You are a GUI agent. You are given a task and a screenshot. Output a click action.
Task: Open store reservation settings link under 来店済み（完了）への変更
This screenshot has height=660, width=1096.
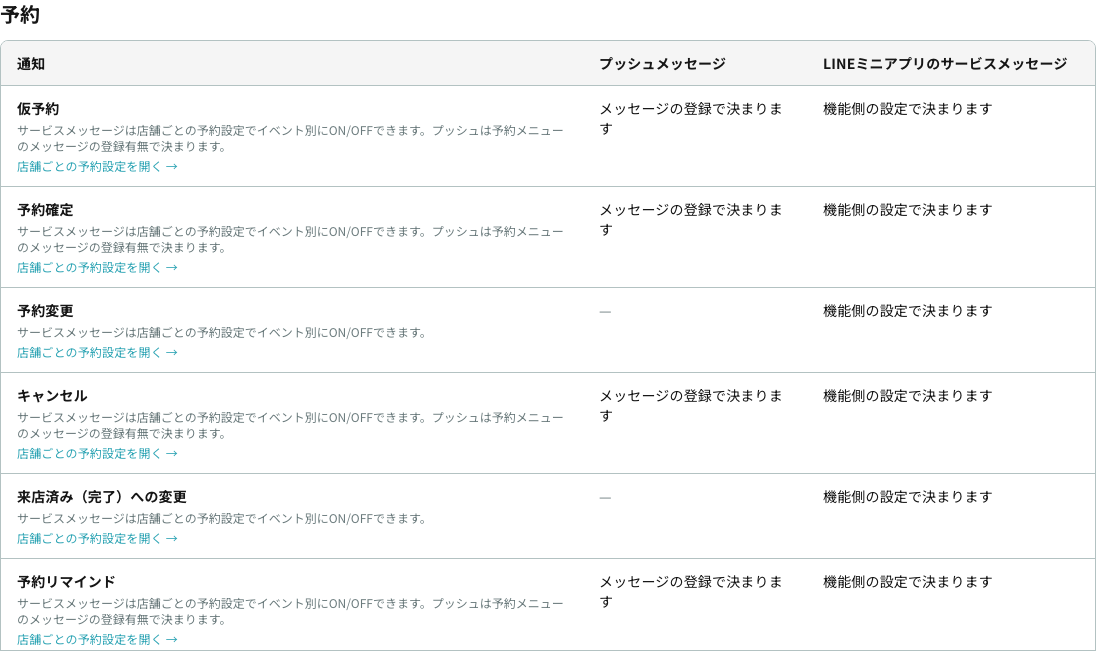click(x=97, y=538)
